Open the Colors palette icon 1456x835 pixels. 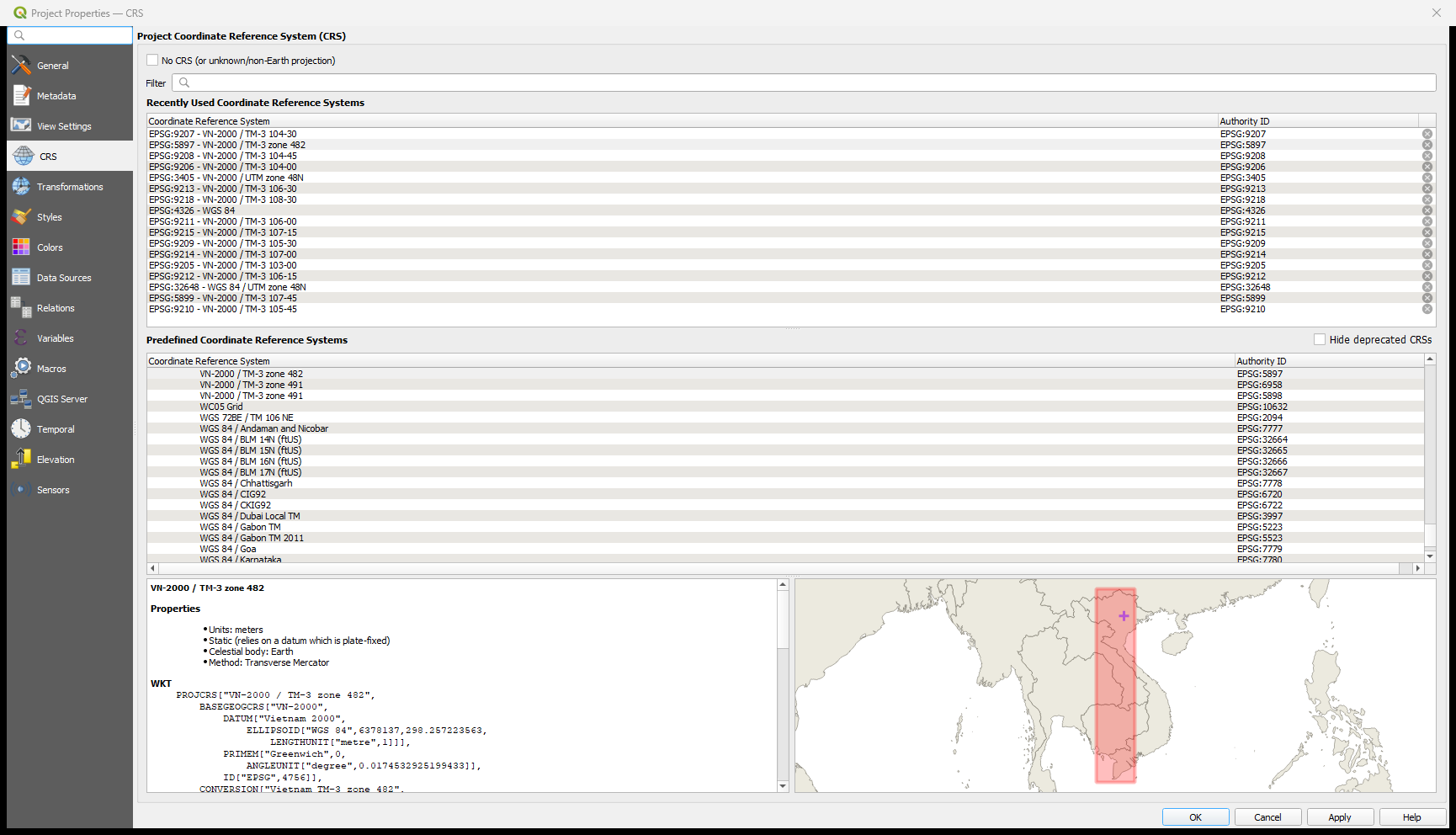pos(21,247)
